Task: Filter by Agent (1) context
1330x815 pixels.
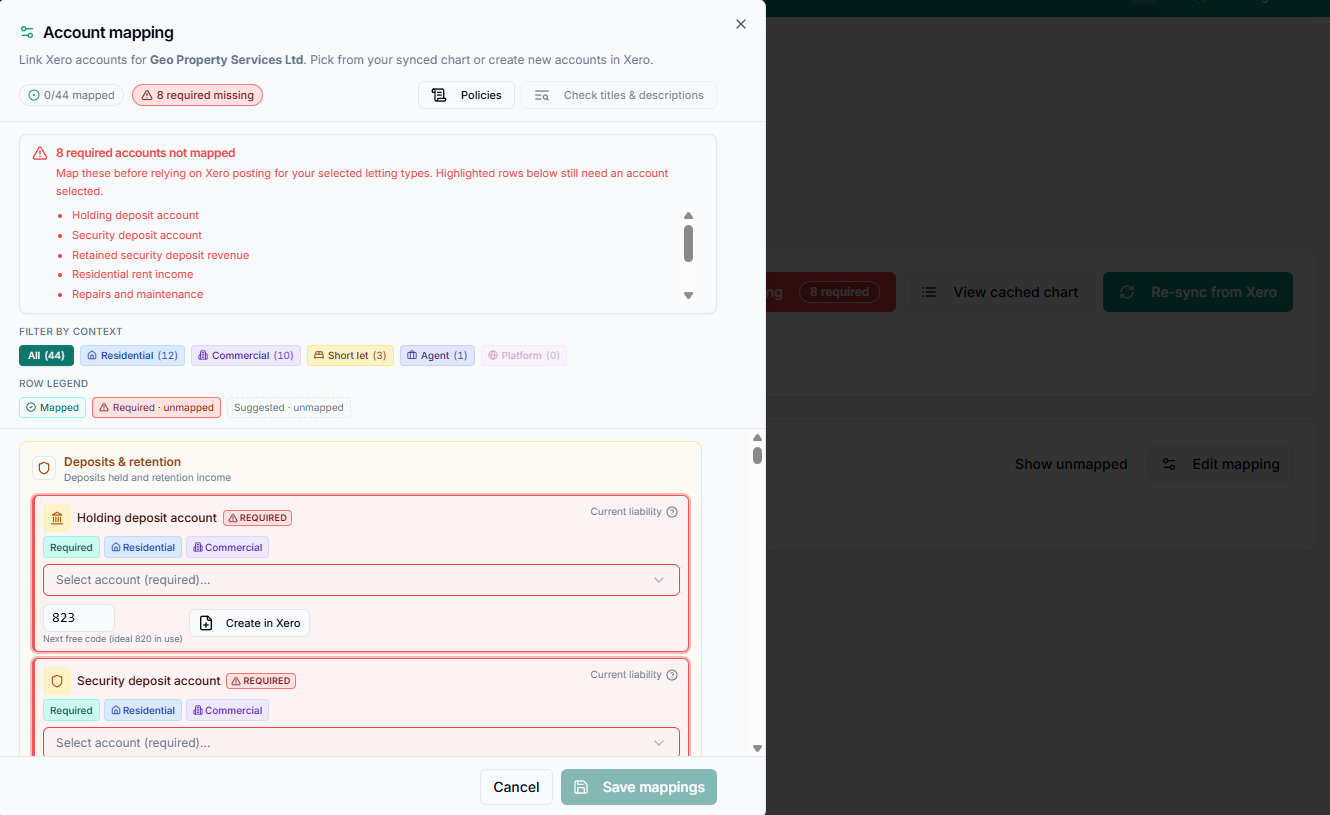Action: pos(437,355)
